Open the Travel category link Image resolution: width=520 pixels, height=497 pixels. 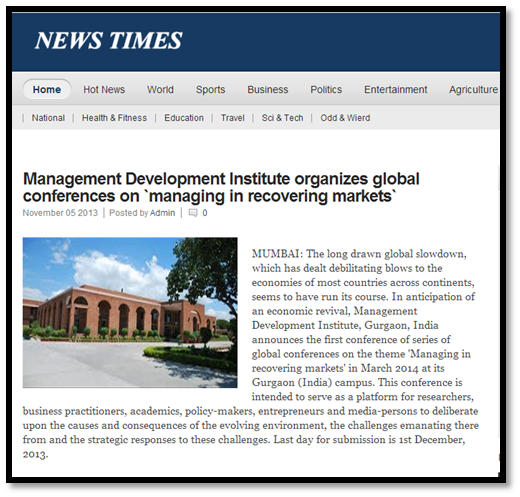[233, 118]
